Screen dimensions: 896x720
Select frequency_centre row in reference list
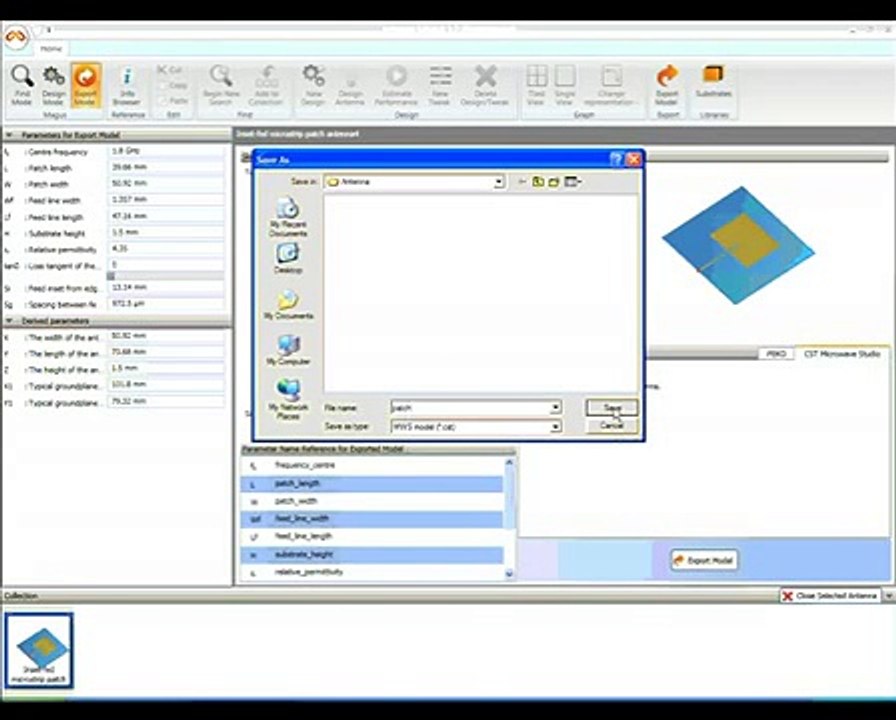pos(372,466)
